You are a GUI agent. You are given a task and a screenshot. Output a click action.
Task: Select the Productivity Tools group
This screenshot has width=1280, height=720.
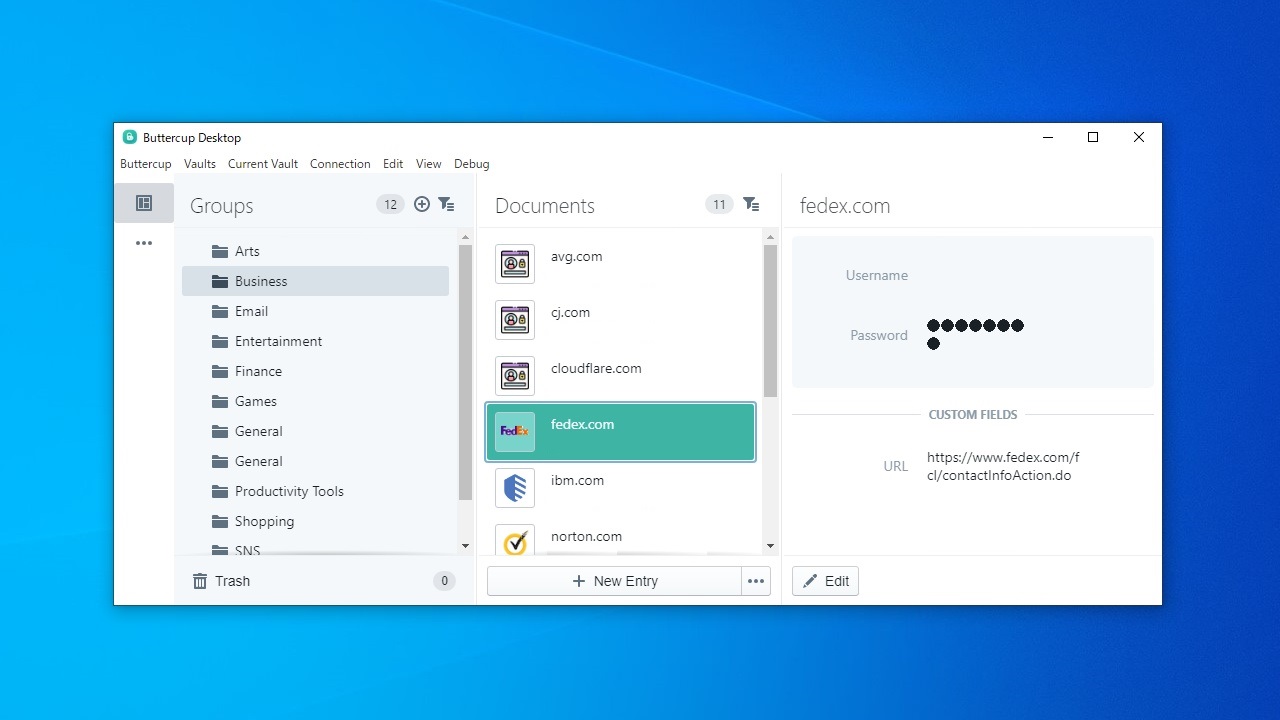(315, 491)
